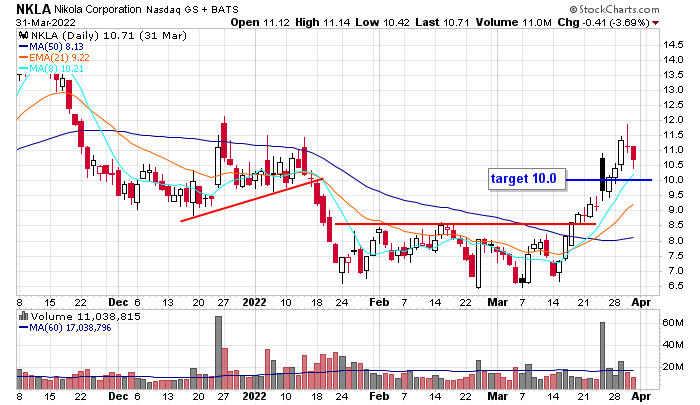
Task: Click the 2022 label on upper date axis
Action: tap(254, 302)
